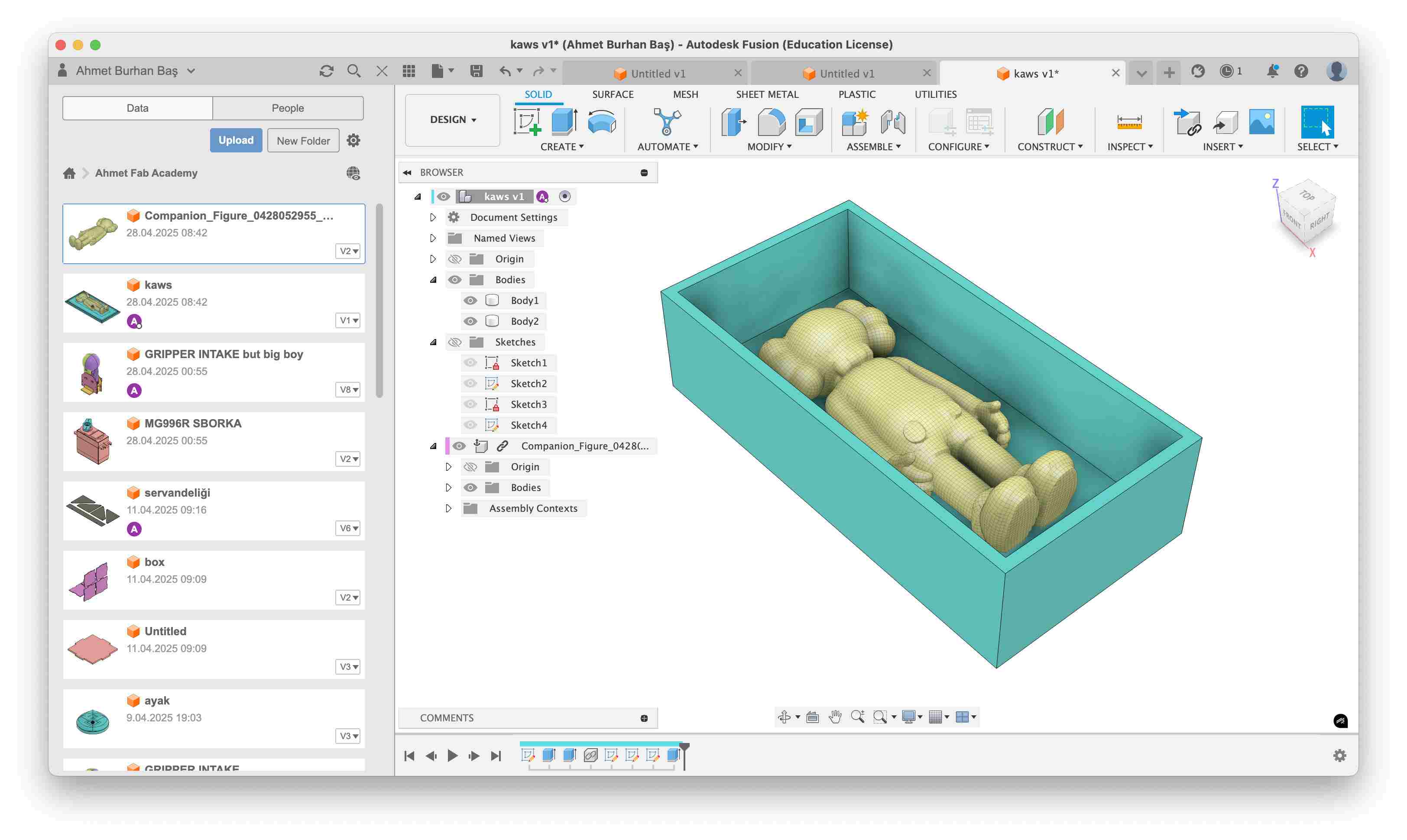Image resolution: width=1407 pixels, height=840 pixels.
Task: Toggle visibility of Body1
Action: (470, 300)
